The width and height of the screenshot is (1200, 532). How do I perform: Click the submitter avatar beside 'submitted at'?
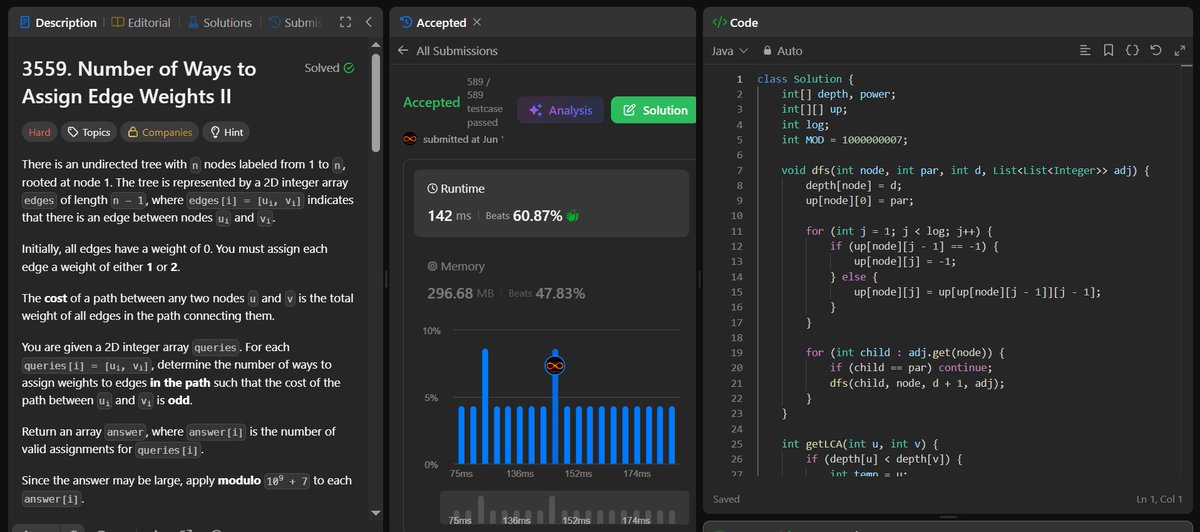pos(409,139)
